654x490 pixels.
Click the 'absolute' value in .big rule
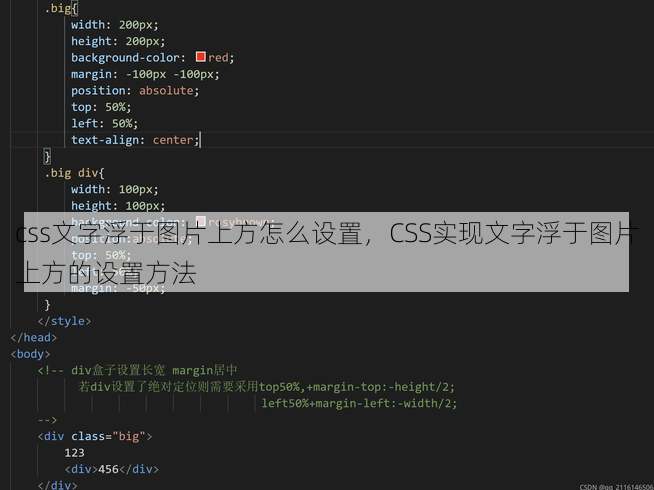[166, 90]
